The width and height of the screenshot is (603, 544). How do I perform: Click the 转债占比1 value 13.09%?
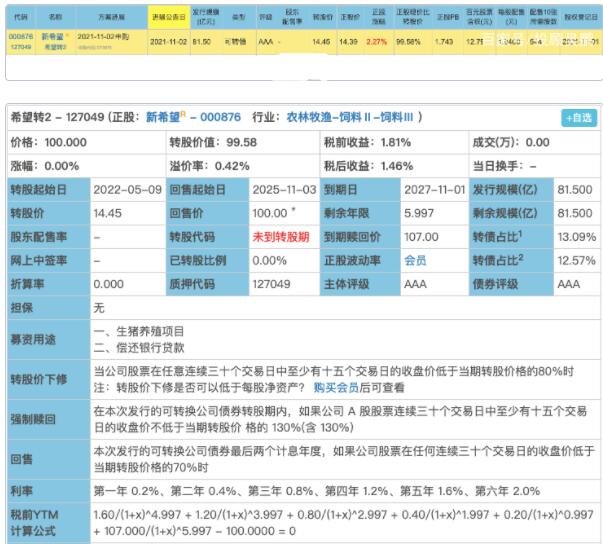[x=577, y=237]
